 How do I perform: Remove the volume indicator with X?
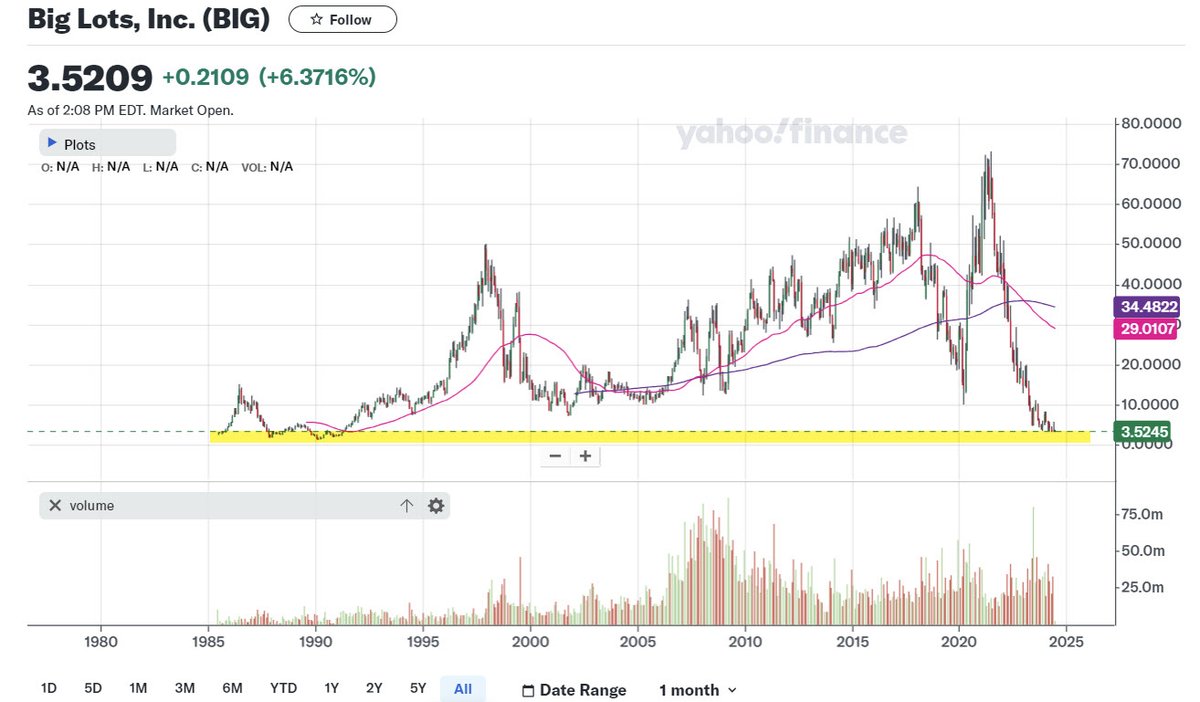point(55,505)
